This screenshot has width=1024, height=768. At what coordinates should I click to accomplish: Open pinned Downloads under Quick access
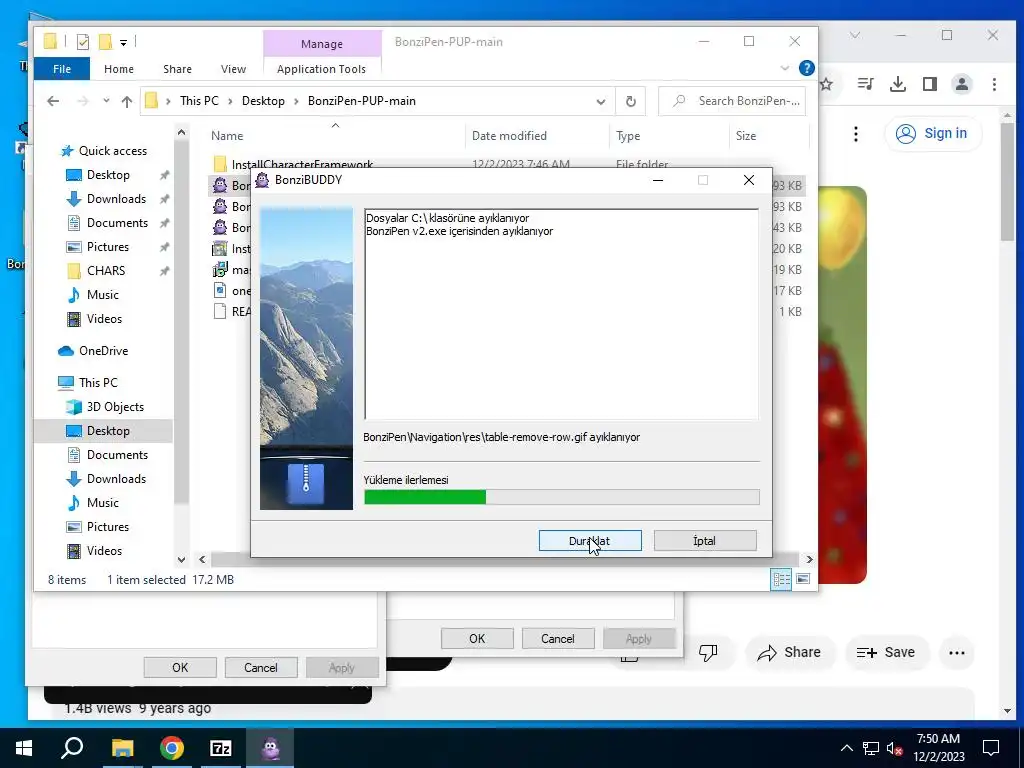(x=116, y=199)
